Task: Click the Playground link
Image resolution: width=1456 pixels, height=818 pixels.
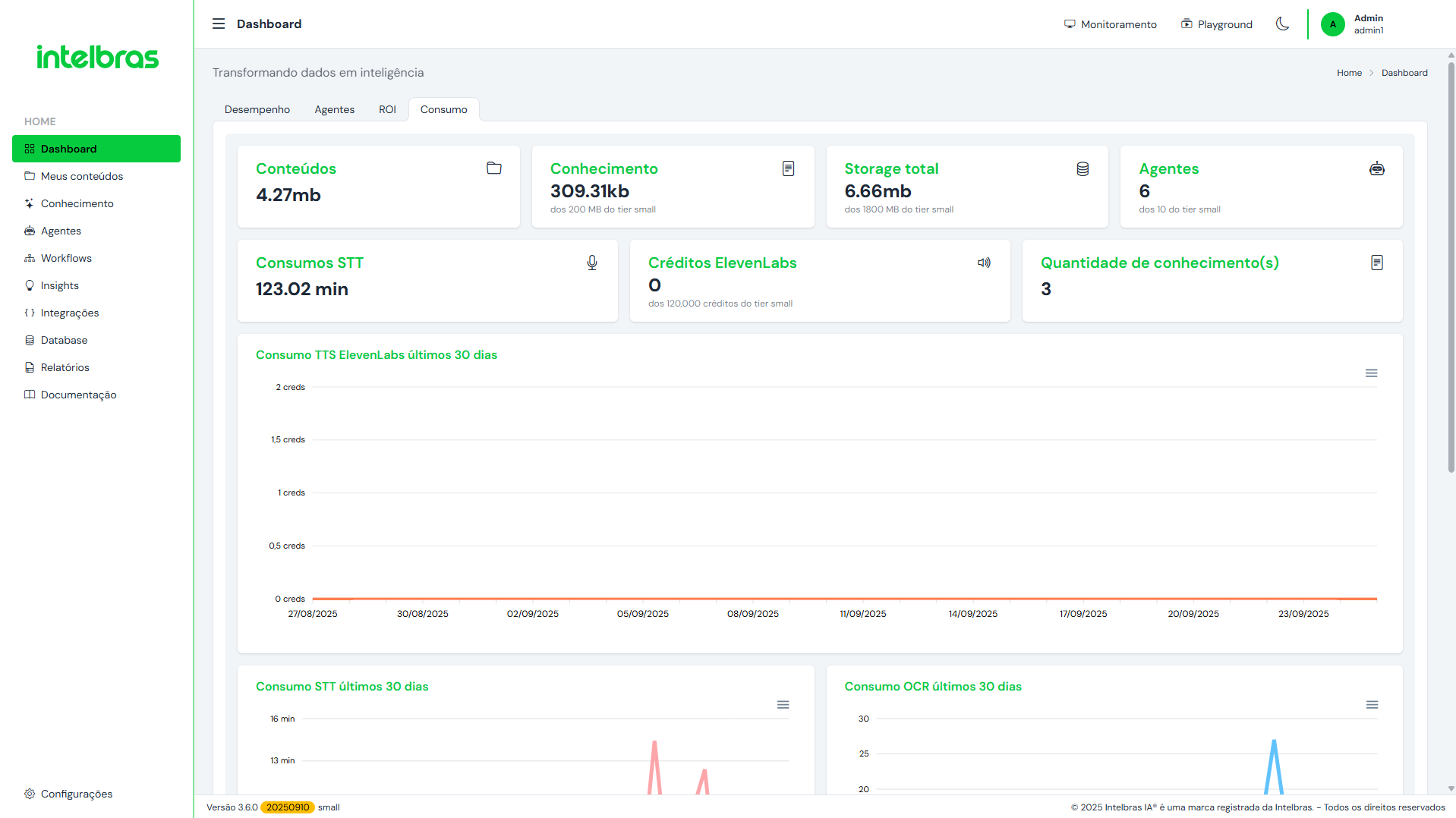Action: click(1216, 24)
